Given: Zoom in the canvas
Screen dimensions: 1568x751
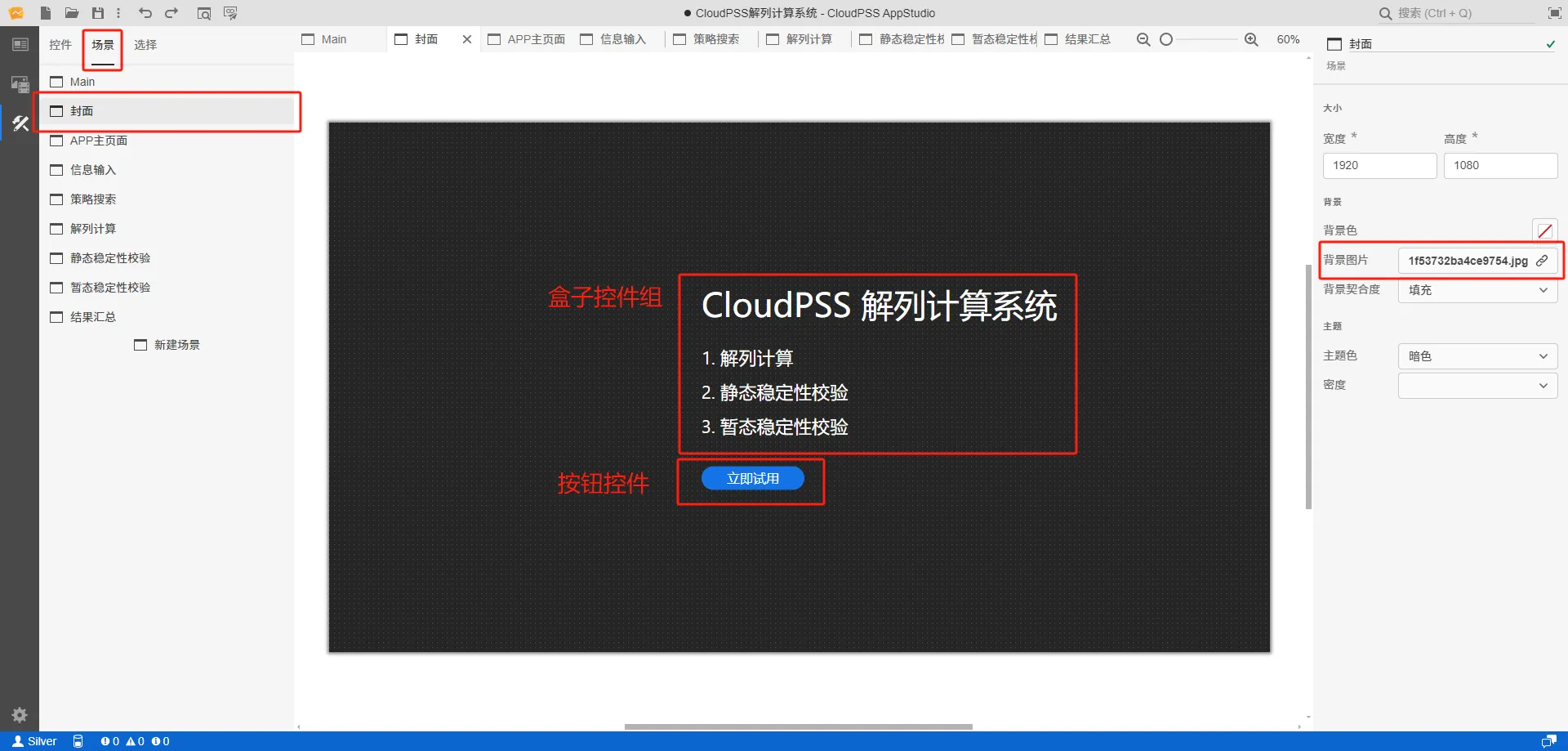Looking at the screenshot, I should click(x=1251, y=39).
